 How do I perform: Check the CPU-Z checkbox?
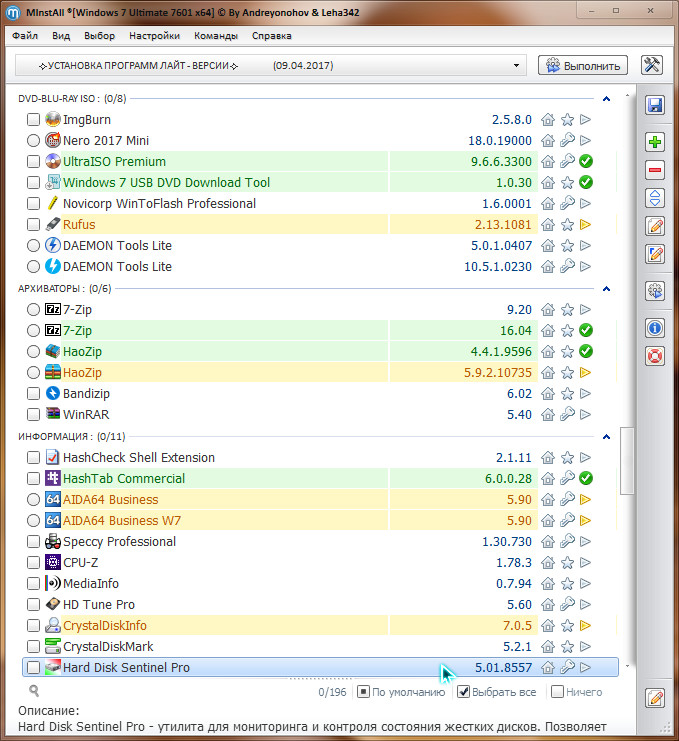pyautogui.click(x=33, y=562)
